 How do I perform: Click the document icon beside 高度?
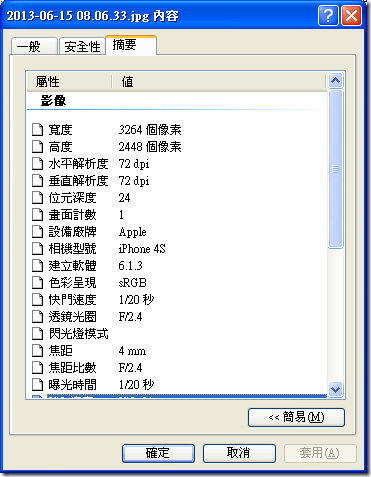pyautogui.click(x=38, y=147)
